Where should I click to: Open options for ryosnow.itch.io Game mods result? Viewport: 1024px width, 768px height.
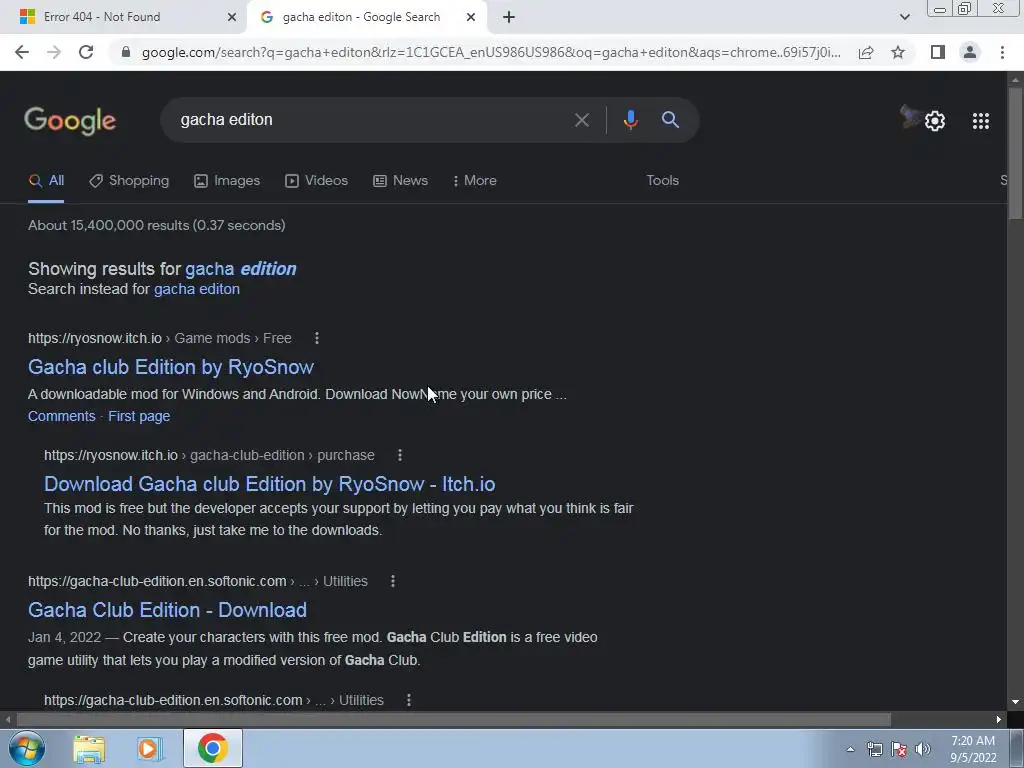(x=317, y=338)
